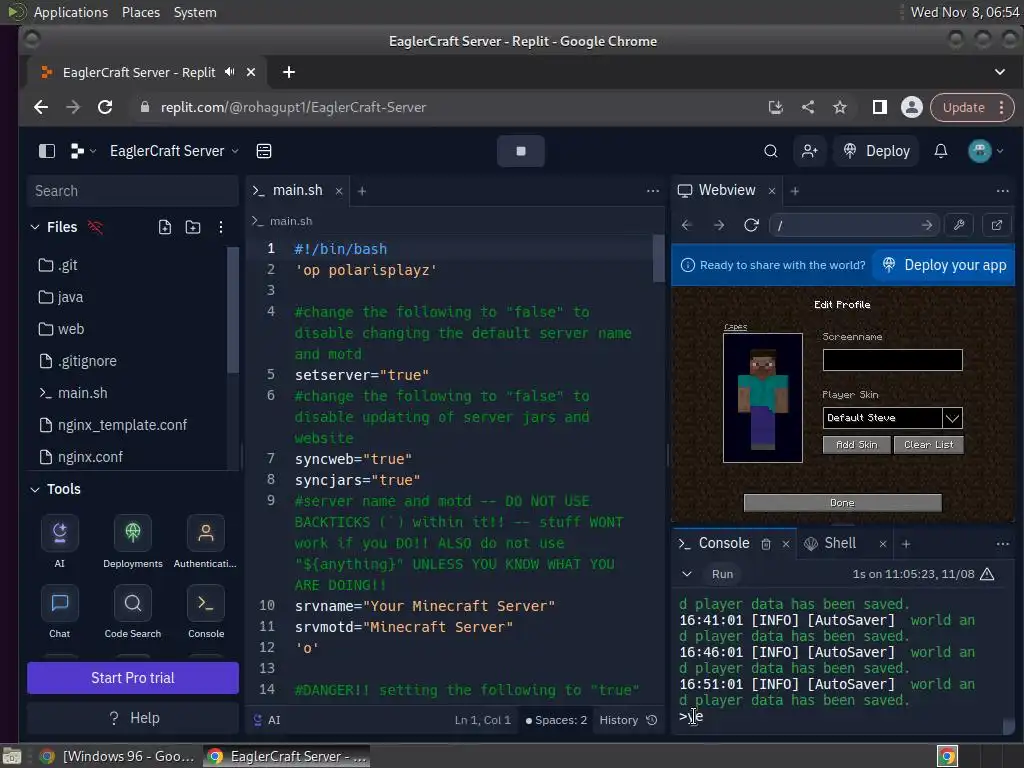The width and height of the screenshot is (1024, 768).
Task: Open file History in the status bar
Action: tap(628, 720)
